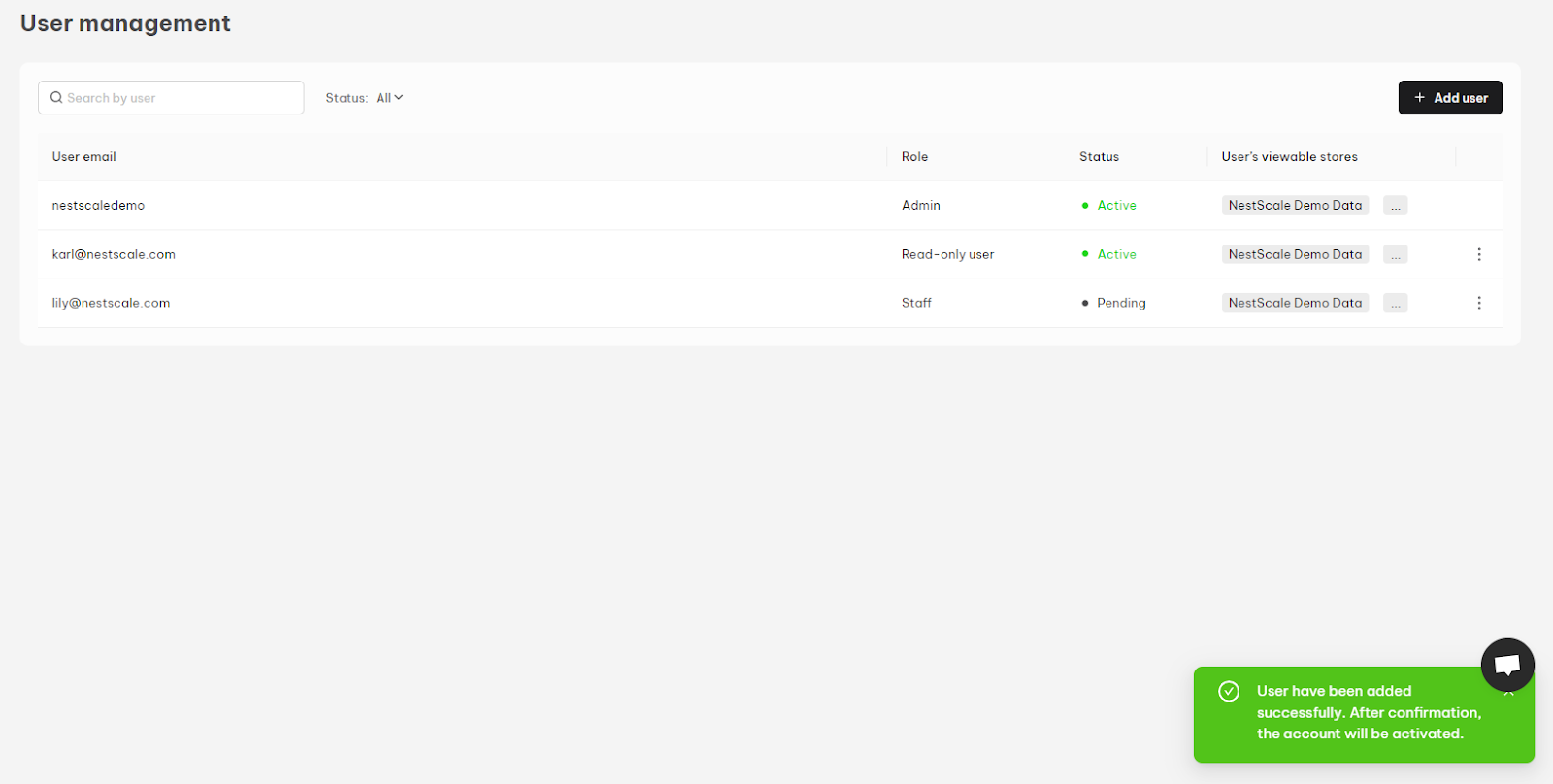Image resolution: width=1553 pixels, height=784 pixels.
Task: Click NestScale Demo Data tag for lily
Action: (1295, 303)
